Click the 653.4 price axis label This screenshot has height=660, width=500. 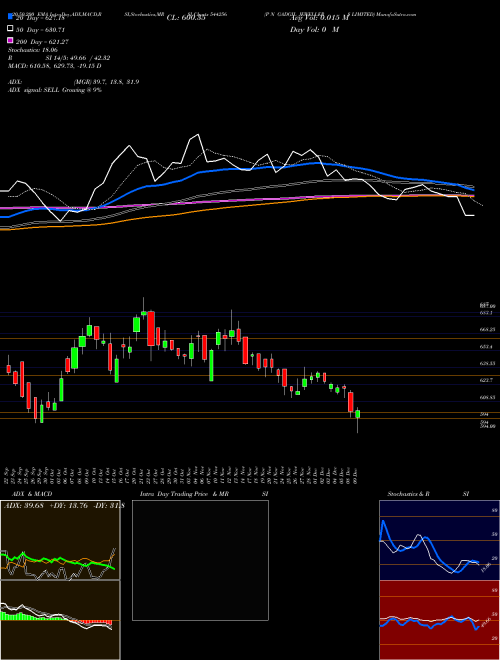click(x=486, y=347)
